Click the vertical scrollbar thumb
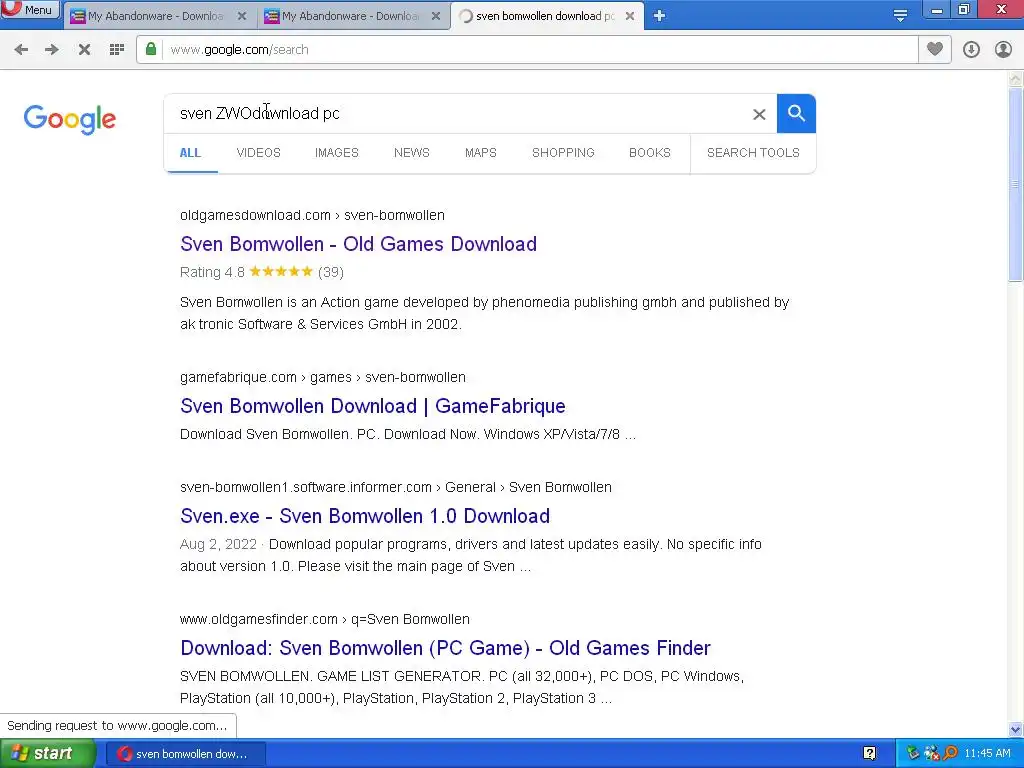Screen dimensions: 1024x768 [1015, 184]
